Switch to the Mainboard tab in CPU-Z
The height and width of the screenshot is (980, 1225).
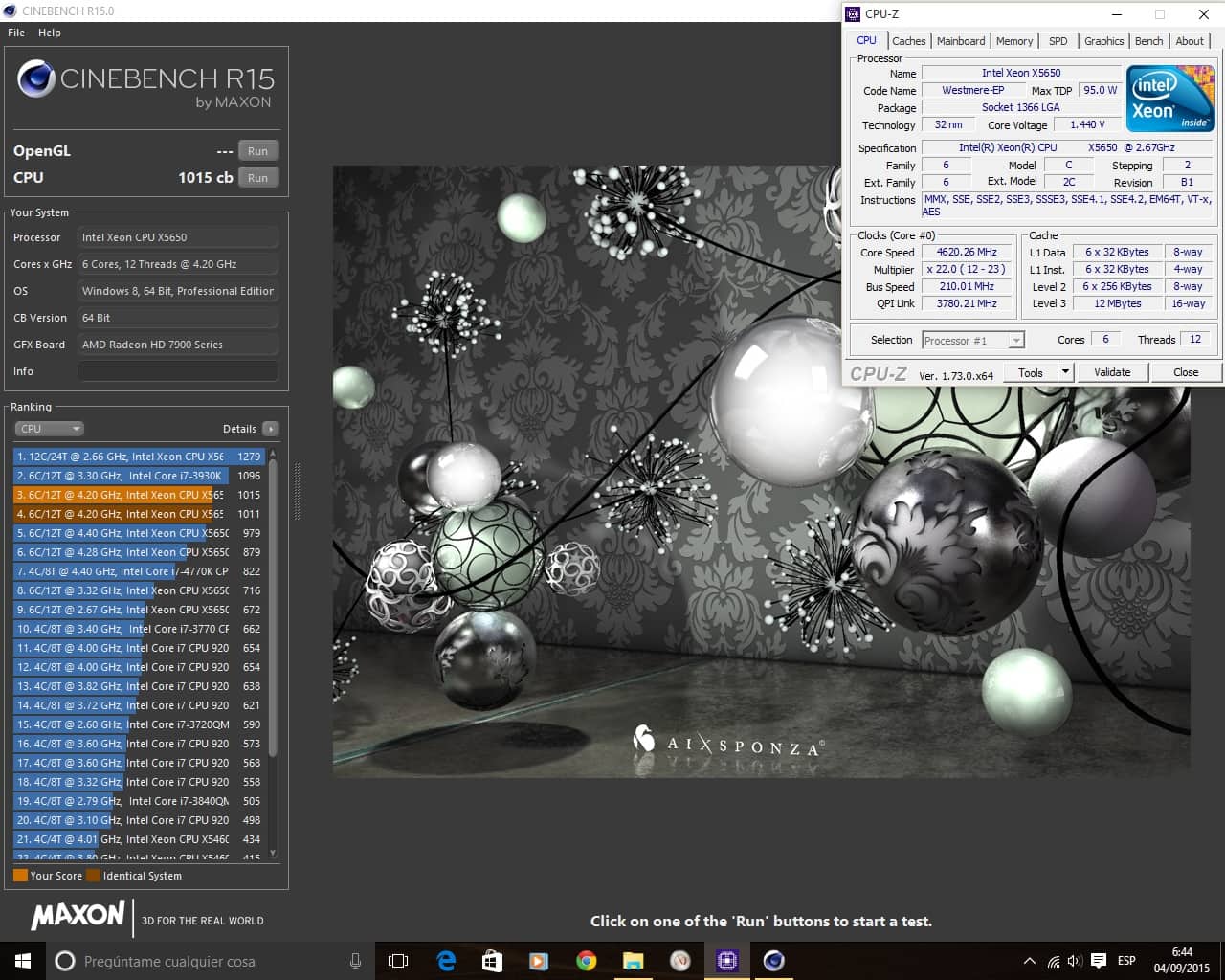tap(960, 41)
